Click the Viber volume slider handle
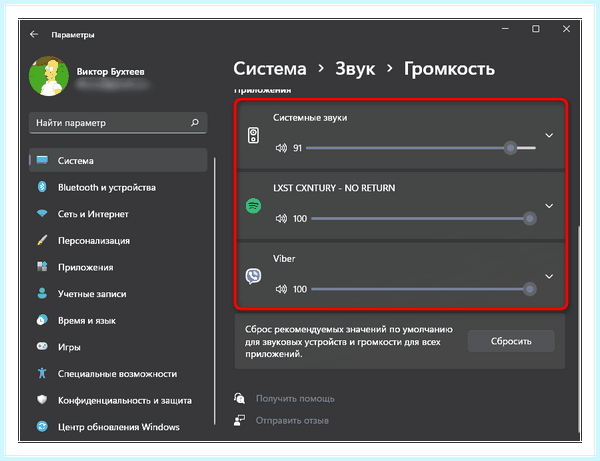The height and width of the screenshot is (461, 600). (x=530, y=289)
